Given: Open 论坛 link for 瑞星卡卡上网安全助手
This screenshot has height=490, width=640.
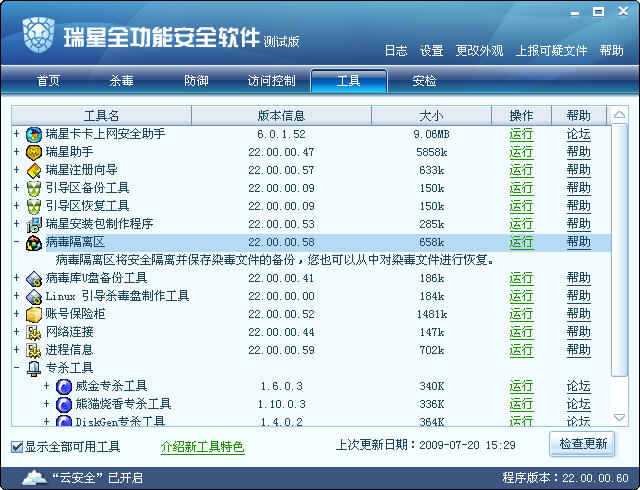Looking at the screenshot, I should [x=578, y=134].
